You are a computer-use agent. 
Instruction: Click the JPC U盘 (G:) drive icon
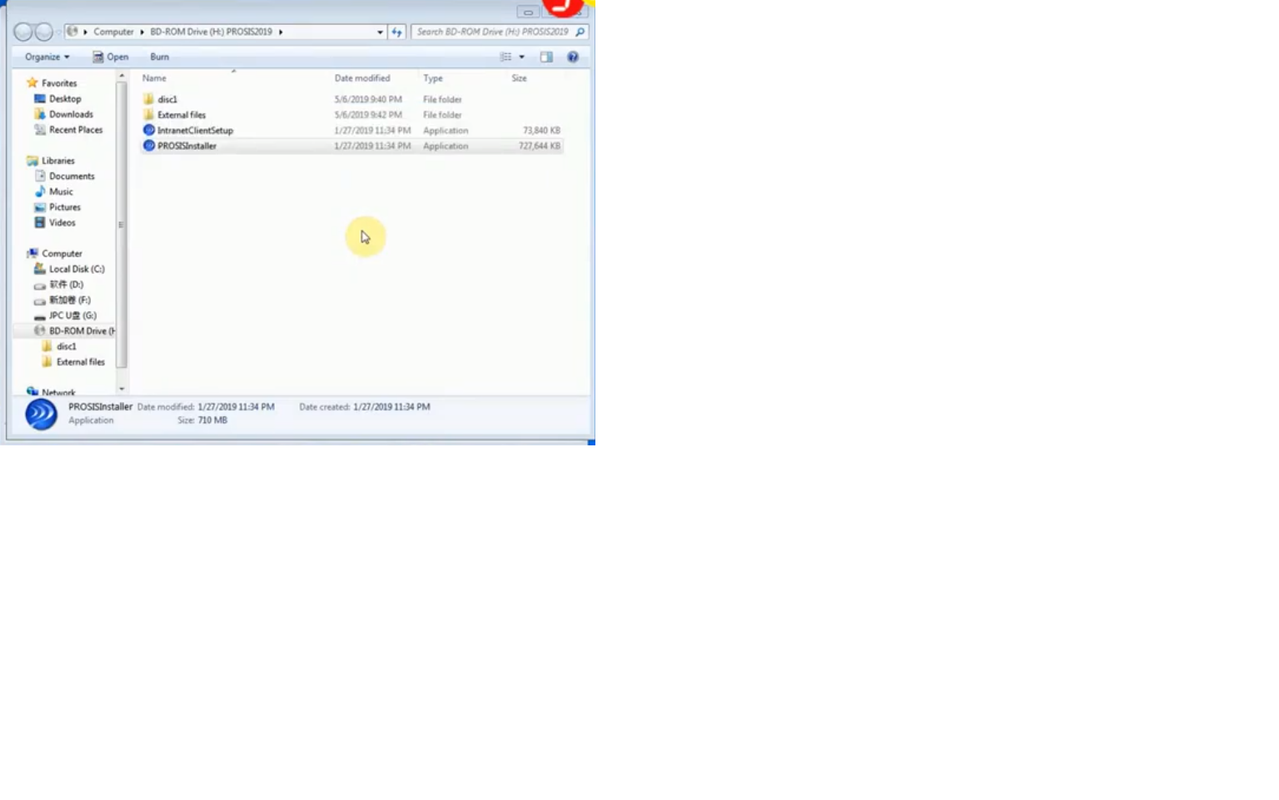[40, 316]
